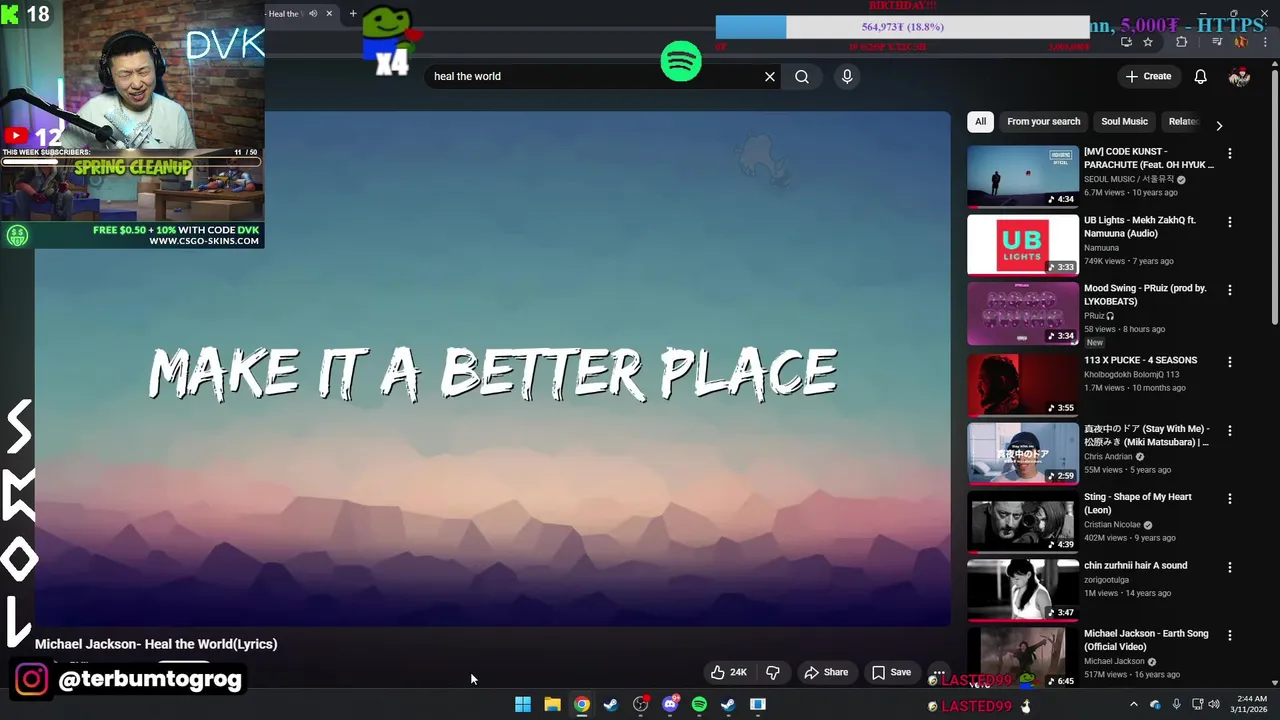Viewport: 1280px width, 720px height.
Task: Dislike the Heal the World video
Action: (x=772, y=672)
